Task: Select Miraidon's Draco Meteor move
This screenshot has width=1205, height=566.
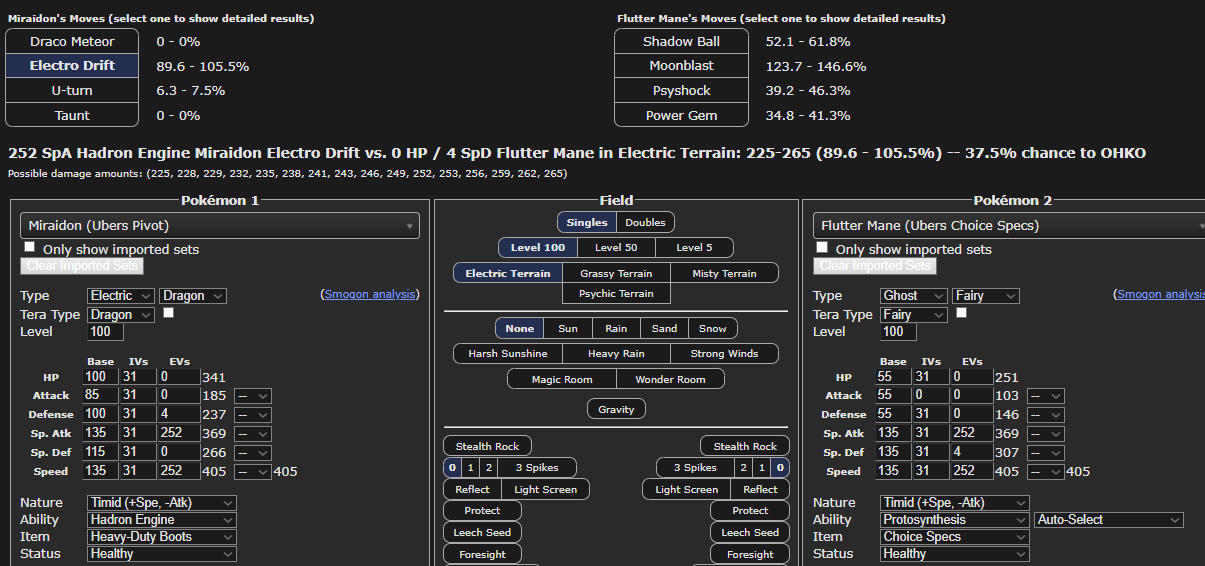Action: 72,41
